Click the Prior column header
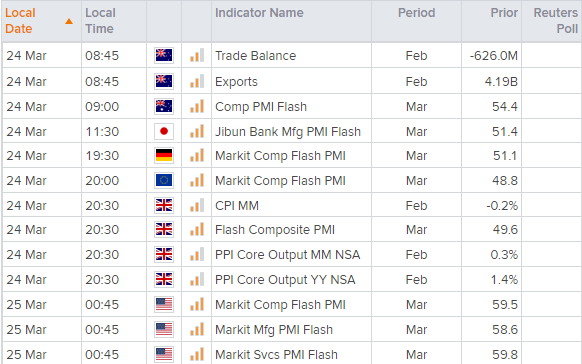Viewport: 582px width, 364px height. point(504,13)
